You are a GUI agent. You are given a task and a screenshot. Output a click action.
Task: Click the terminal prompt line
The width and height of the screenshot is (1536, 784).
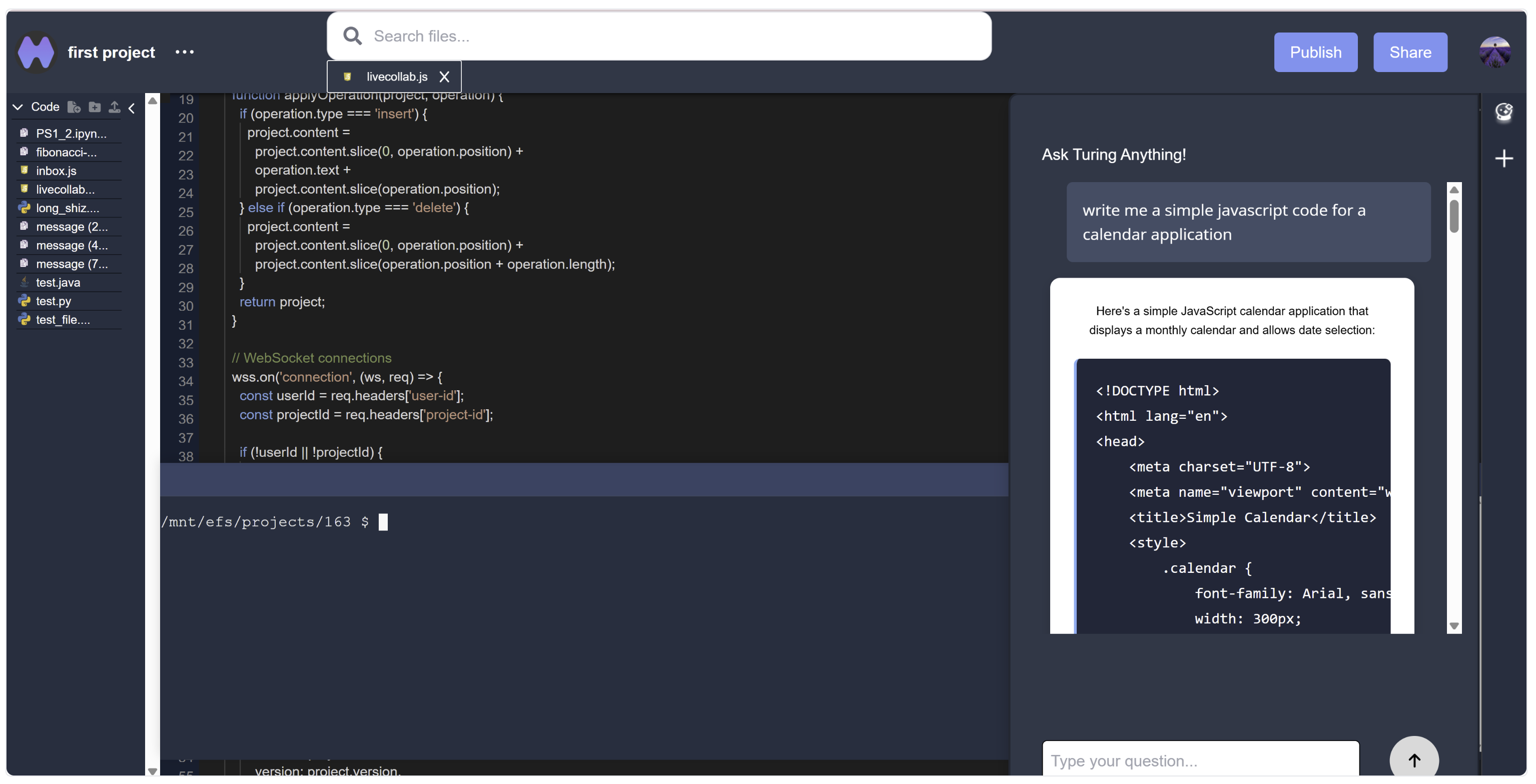coord(274,522)
